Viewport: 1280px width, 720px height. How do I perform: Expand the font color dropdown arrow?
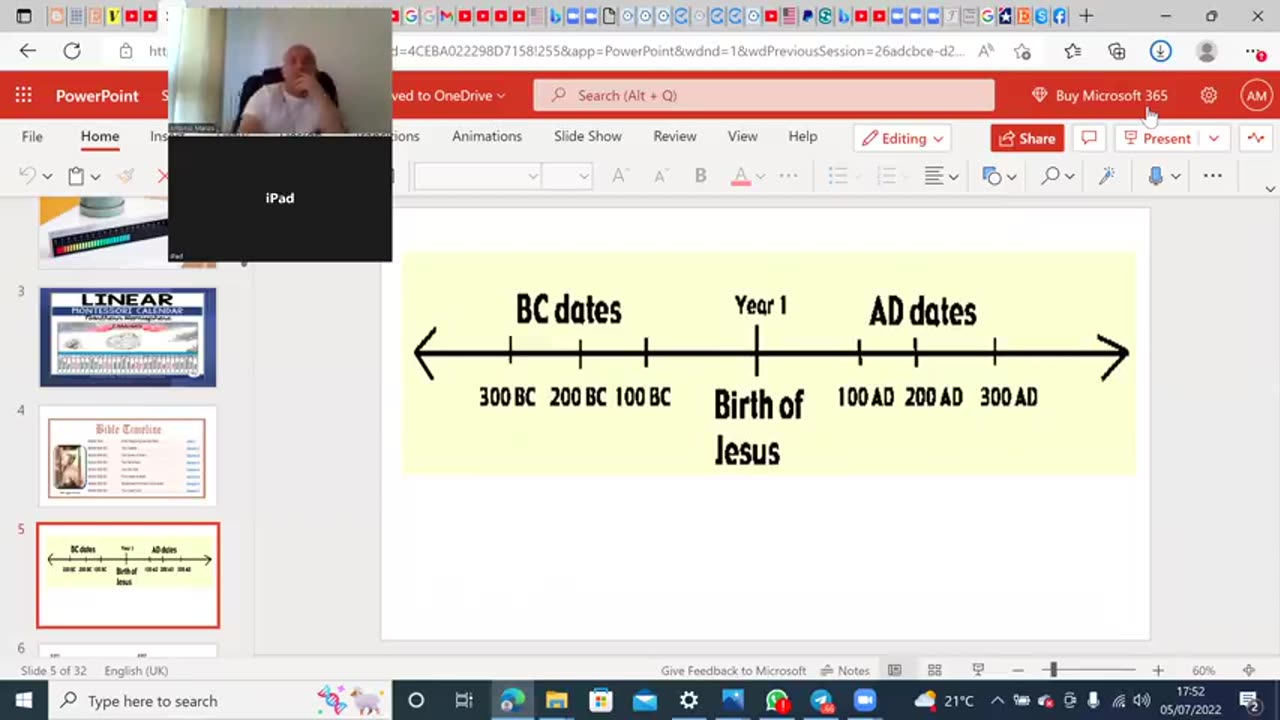(x=760, y=176)
